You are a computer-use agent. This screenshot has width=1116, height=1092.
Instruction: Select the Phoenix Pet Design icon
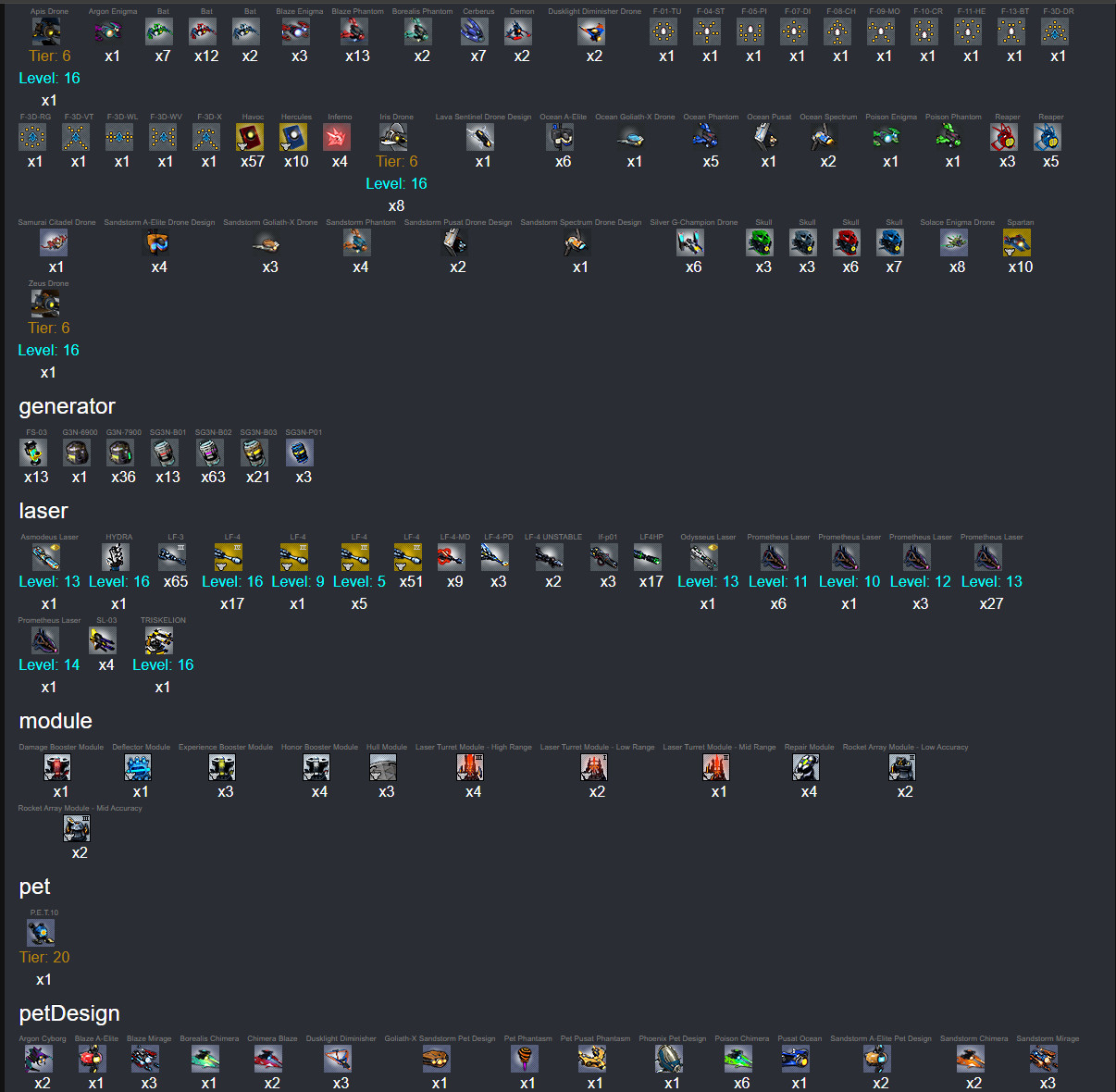tap(669, 1059)
